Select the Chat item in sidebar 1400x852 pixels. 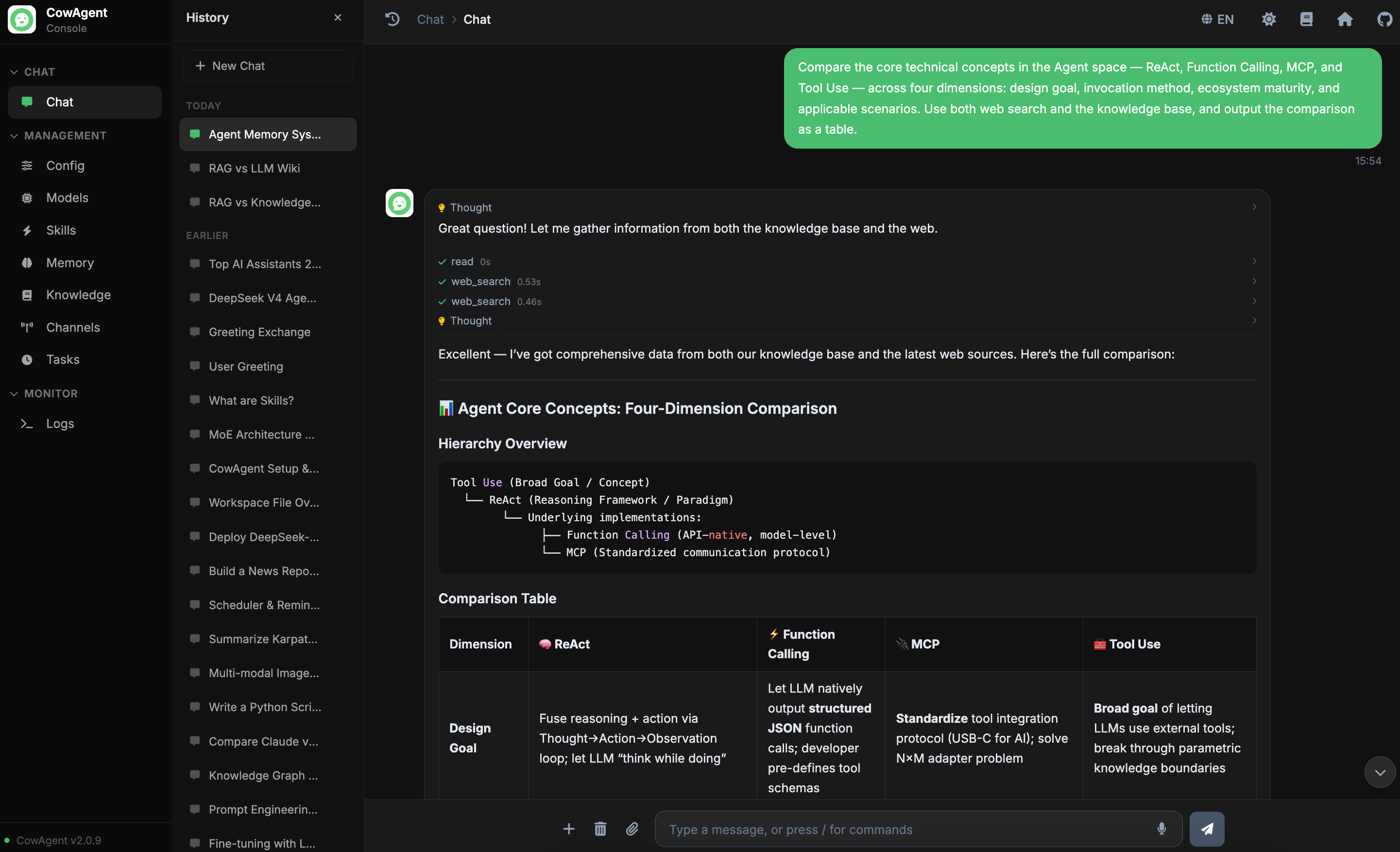pyautogui.click(x=85, y=102)
